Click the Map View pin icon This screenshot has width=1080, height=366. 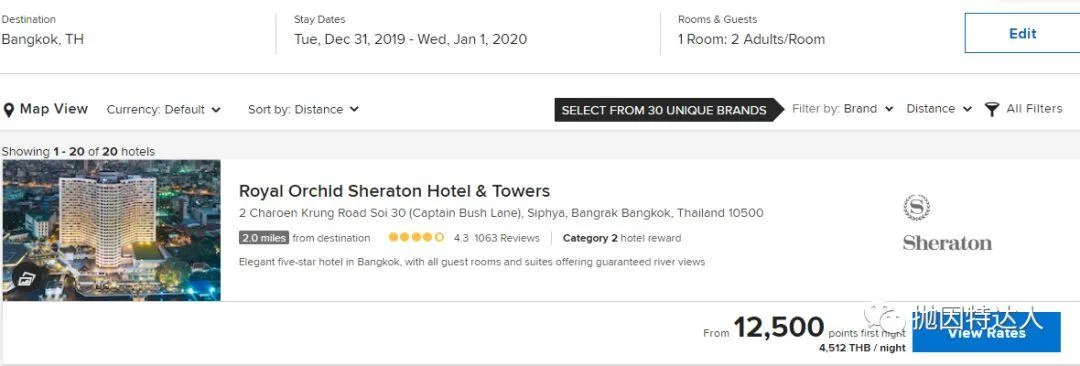click(x=9, y=110)
